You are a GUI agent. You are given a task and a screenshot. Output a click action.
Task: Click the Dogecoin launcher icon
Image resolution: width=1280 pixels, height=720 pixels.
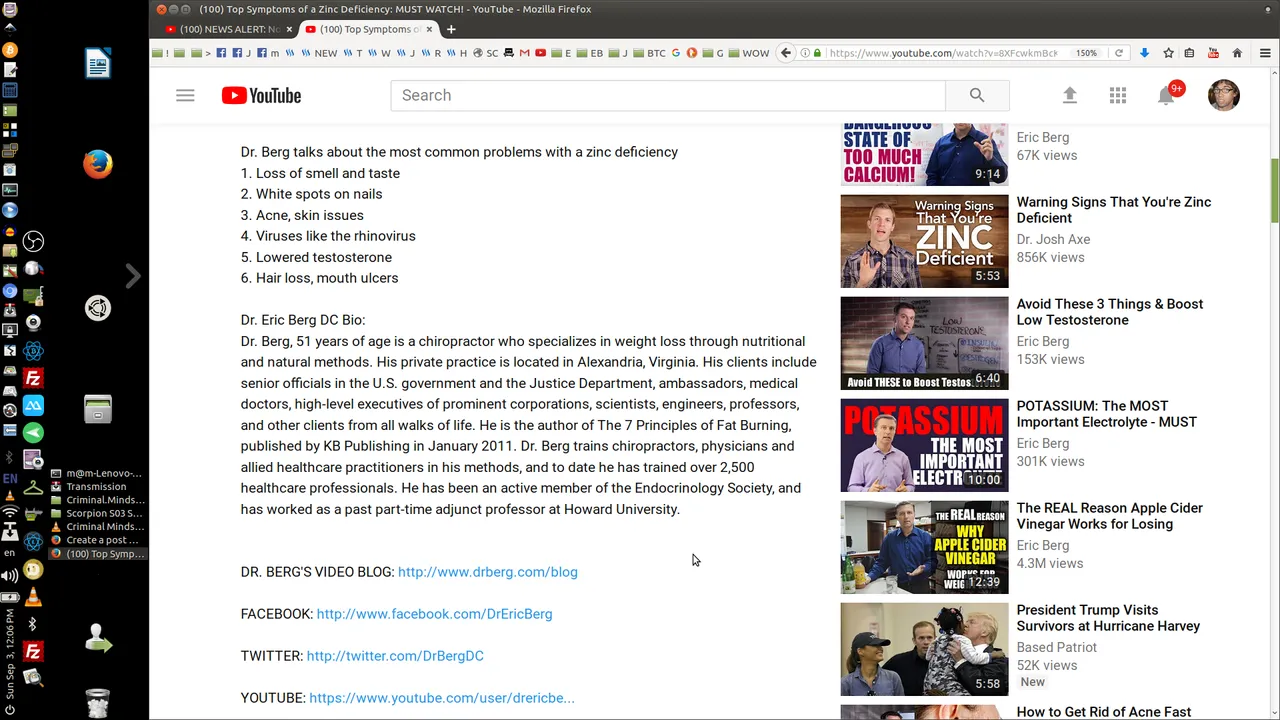(x=33, y=570)
